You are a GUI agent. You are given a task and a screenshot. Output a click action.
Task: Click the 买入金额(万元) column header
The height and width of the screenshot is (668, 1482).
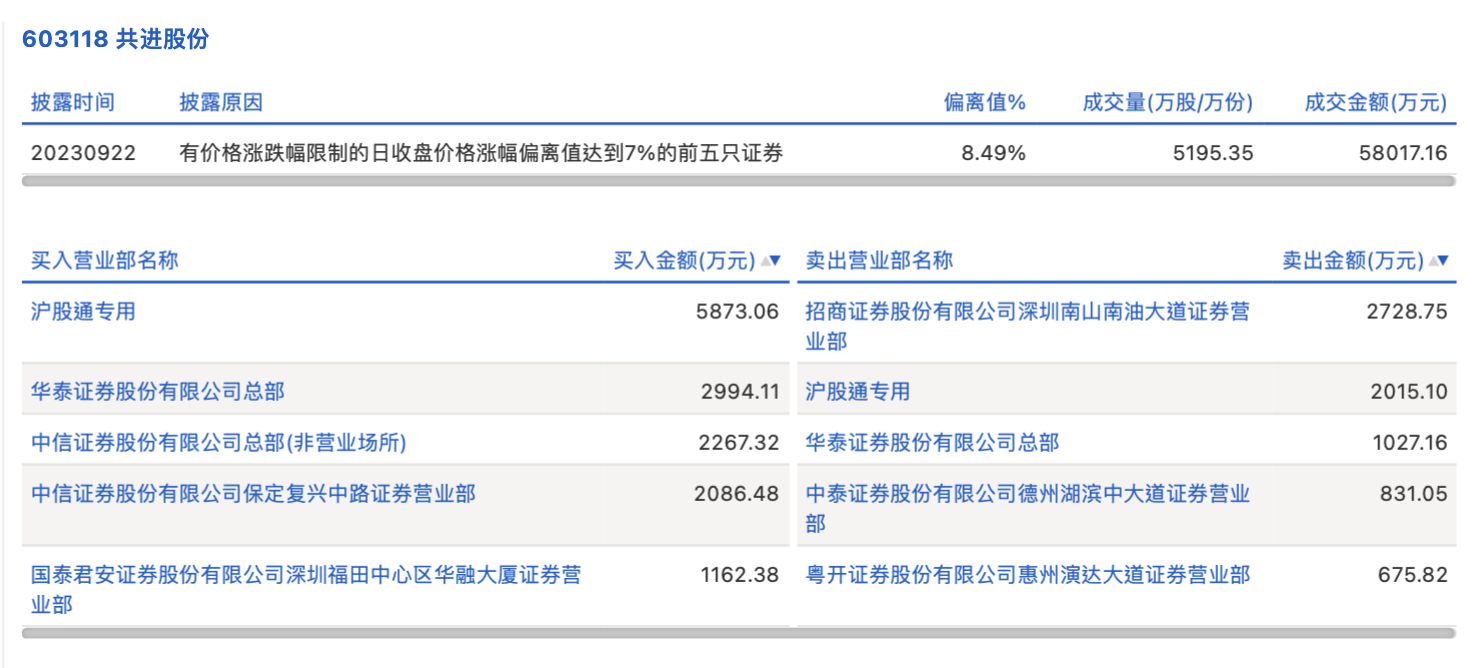tap(684, 261)
